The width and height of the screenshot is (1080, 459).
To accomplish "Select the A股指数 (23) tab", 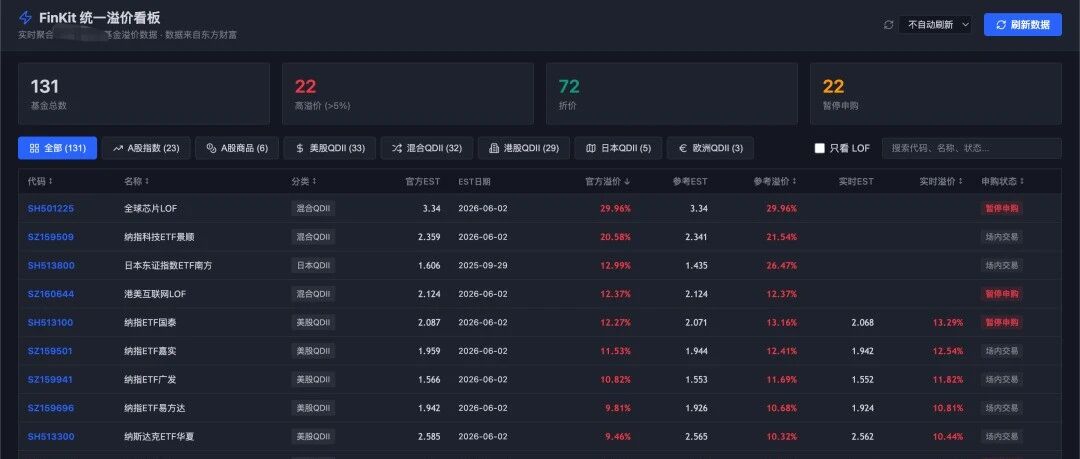I will [x=146, y=148].
